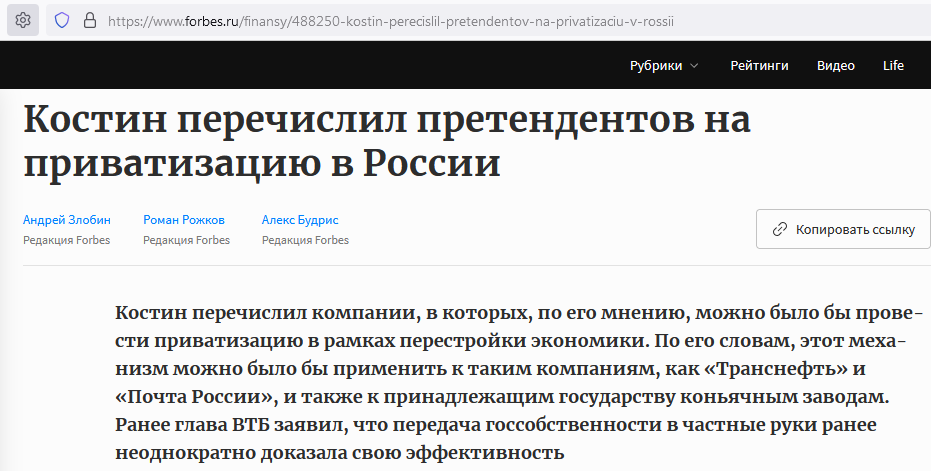Click "Редакция Forbes" under Роман Рожков
Image resolution: width=931 pixels, height=471 pixels.
tap(186, 240)
